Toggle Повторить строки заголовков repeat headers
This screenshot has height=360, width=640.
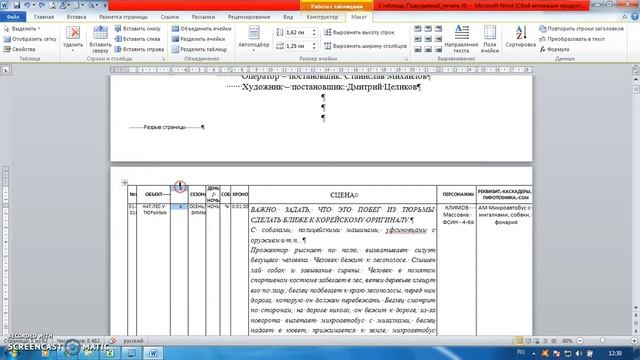coord(581,29)
